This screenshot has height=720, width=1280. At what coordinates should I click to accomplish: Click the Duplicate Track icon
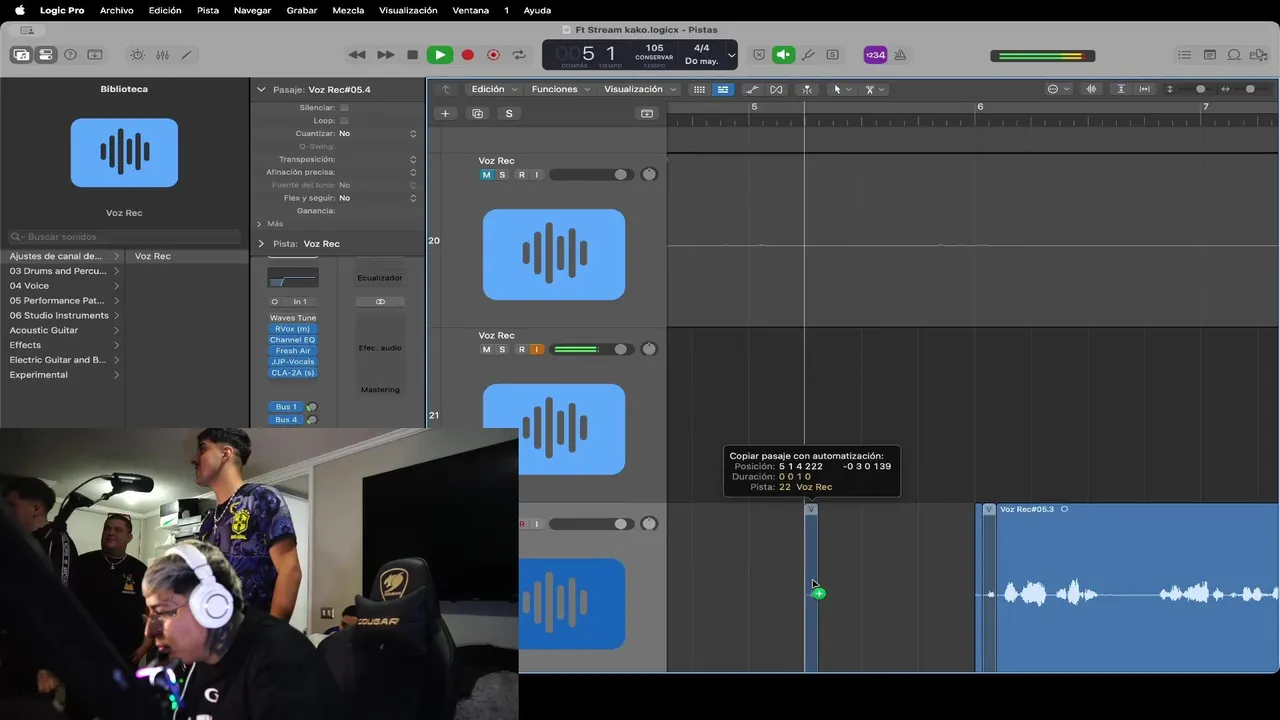pyautogui.click(x=477, y=113)
